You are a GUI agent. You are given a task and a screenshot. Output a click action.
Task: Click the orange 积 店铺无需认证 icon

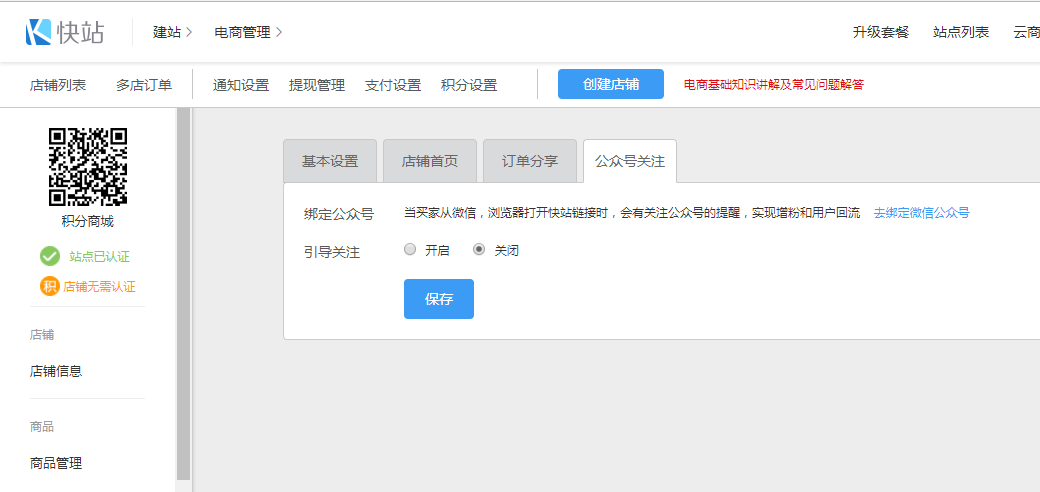click(x=50, y=286)
